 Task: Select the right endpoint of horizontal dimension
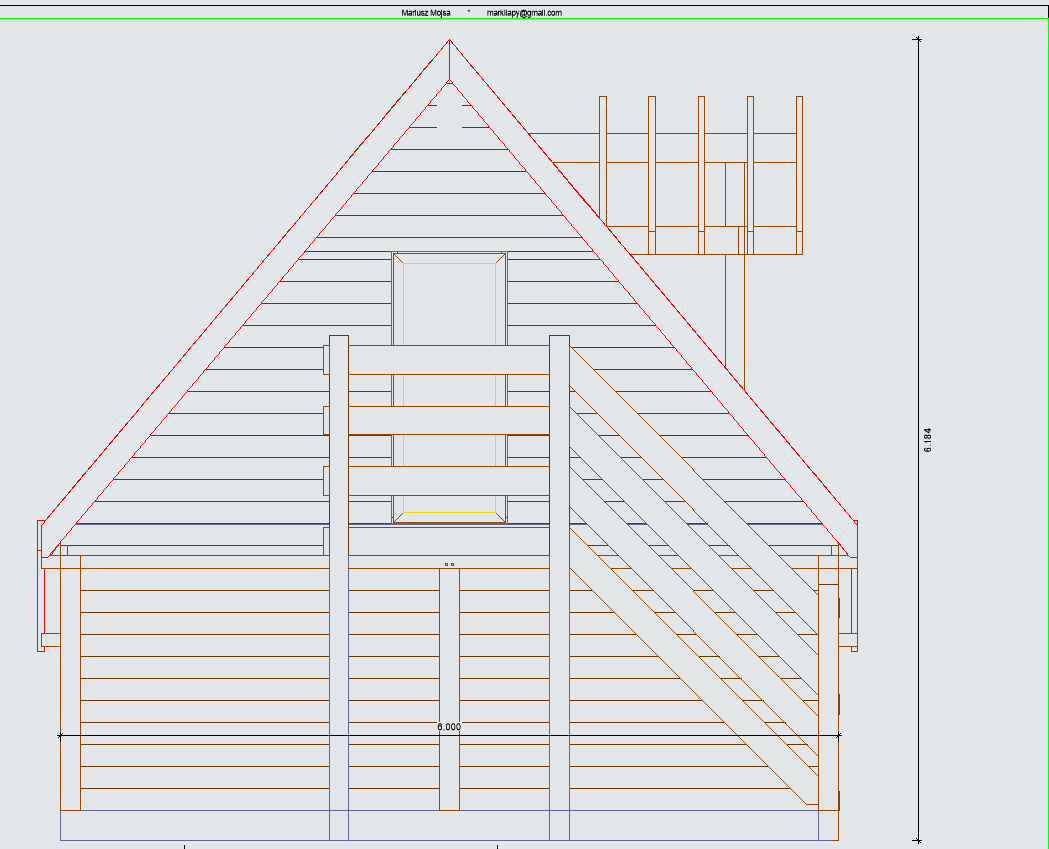pyautogui.click(x=838, y=735)
